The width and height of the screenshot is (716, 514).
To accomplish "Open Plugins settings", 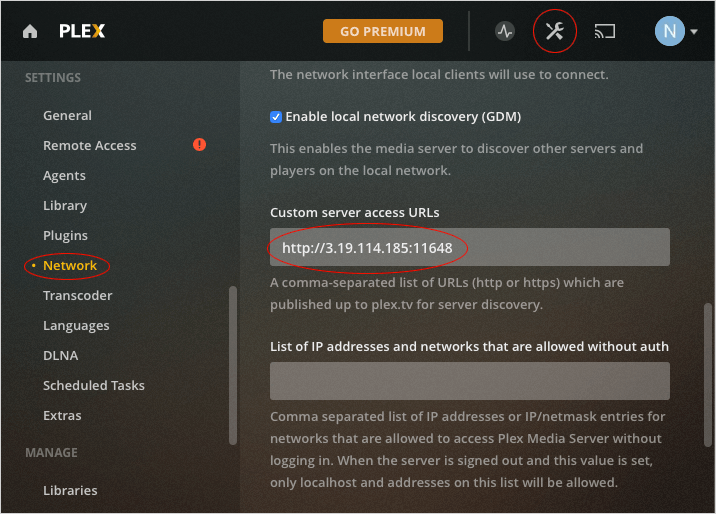I will pyautogui.click(x=65, y=236).
